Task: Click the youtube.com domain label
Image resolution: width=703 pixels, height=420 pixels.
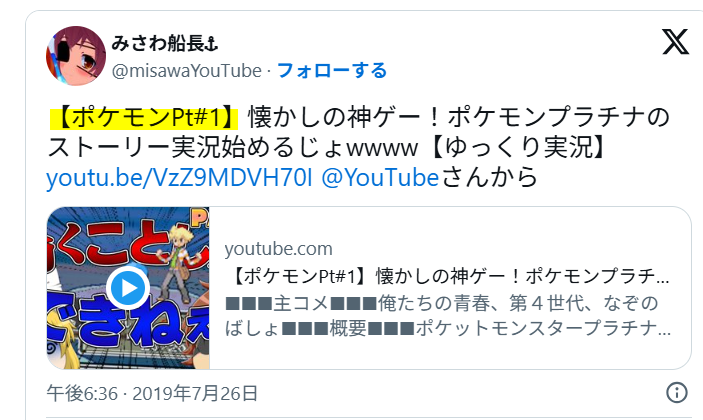Action: click(278, 249)
